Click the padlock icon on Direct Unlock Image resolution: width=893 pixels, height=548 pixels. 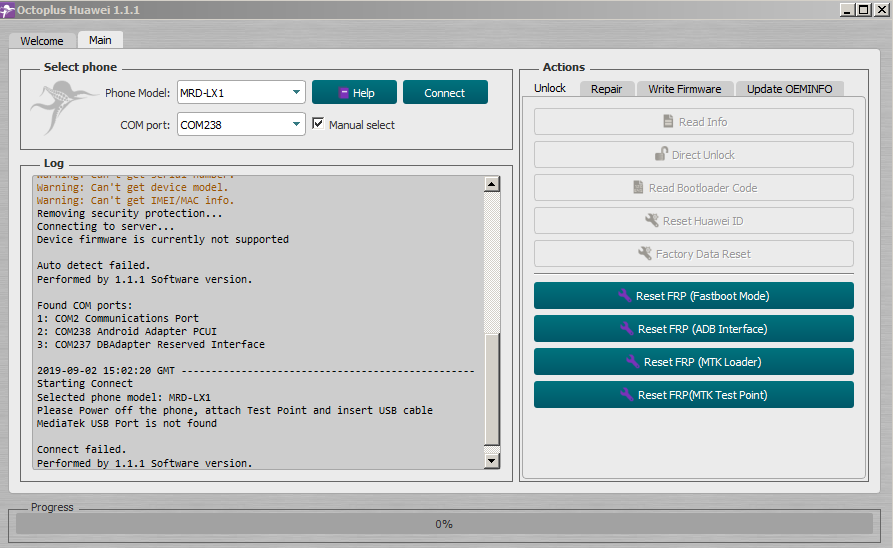[661, 154]
